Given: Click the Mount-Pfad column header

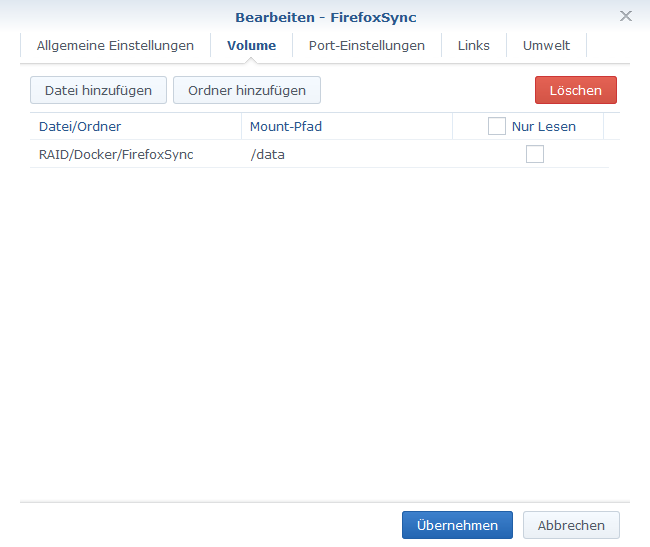Looking at the screenshot, I should click(x=347, y=126).
